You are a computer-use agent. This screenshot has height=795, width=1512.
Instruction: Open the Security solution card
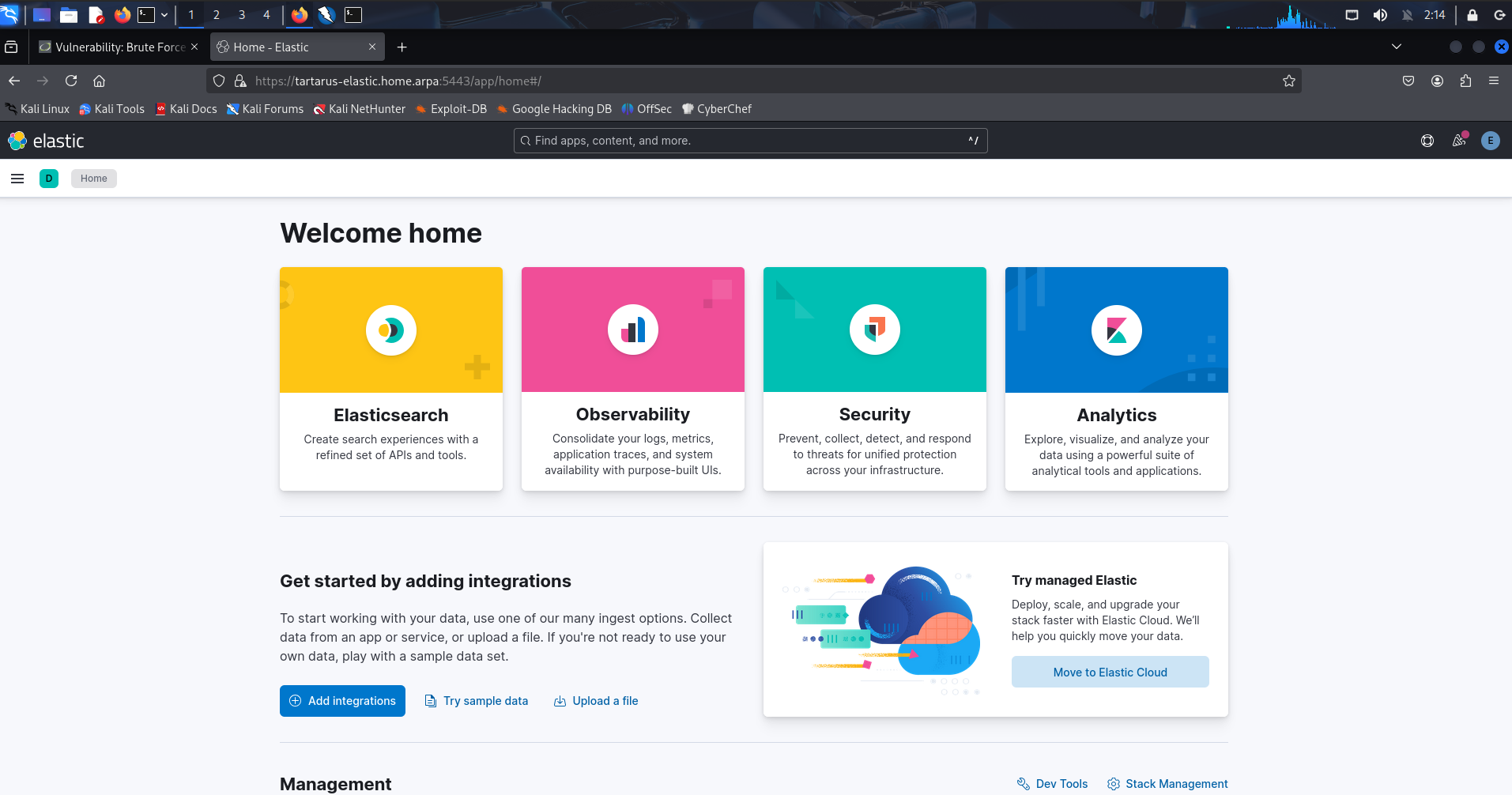[874, 379]
